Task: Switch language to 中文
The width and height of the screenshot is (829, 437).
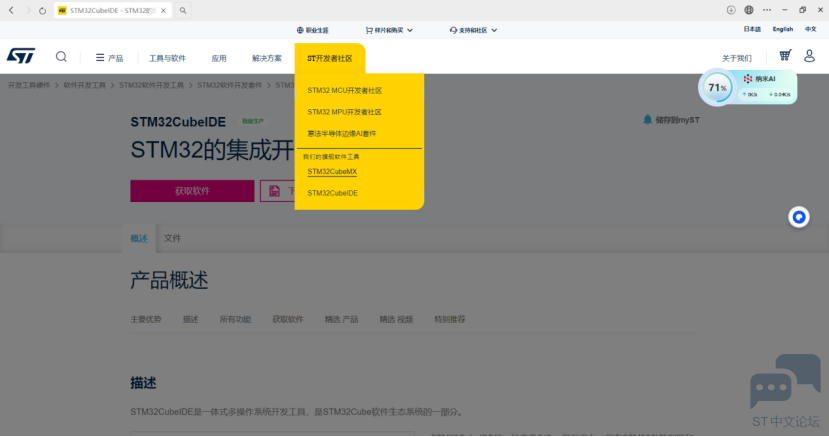Action: click(x=810, y=29)
